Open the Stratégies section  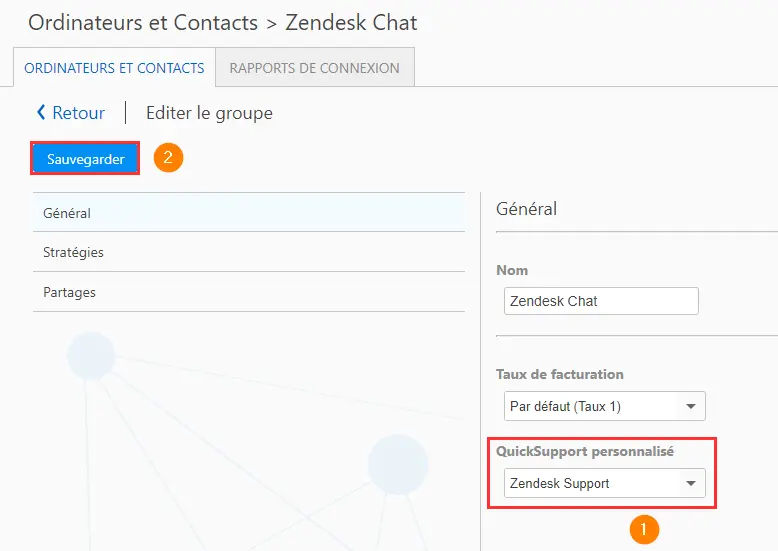click(x=249, y=252)
